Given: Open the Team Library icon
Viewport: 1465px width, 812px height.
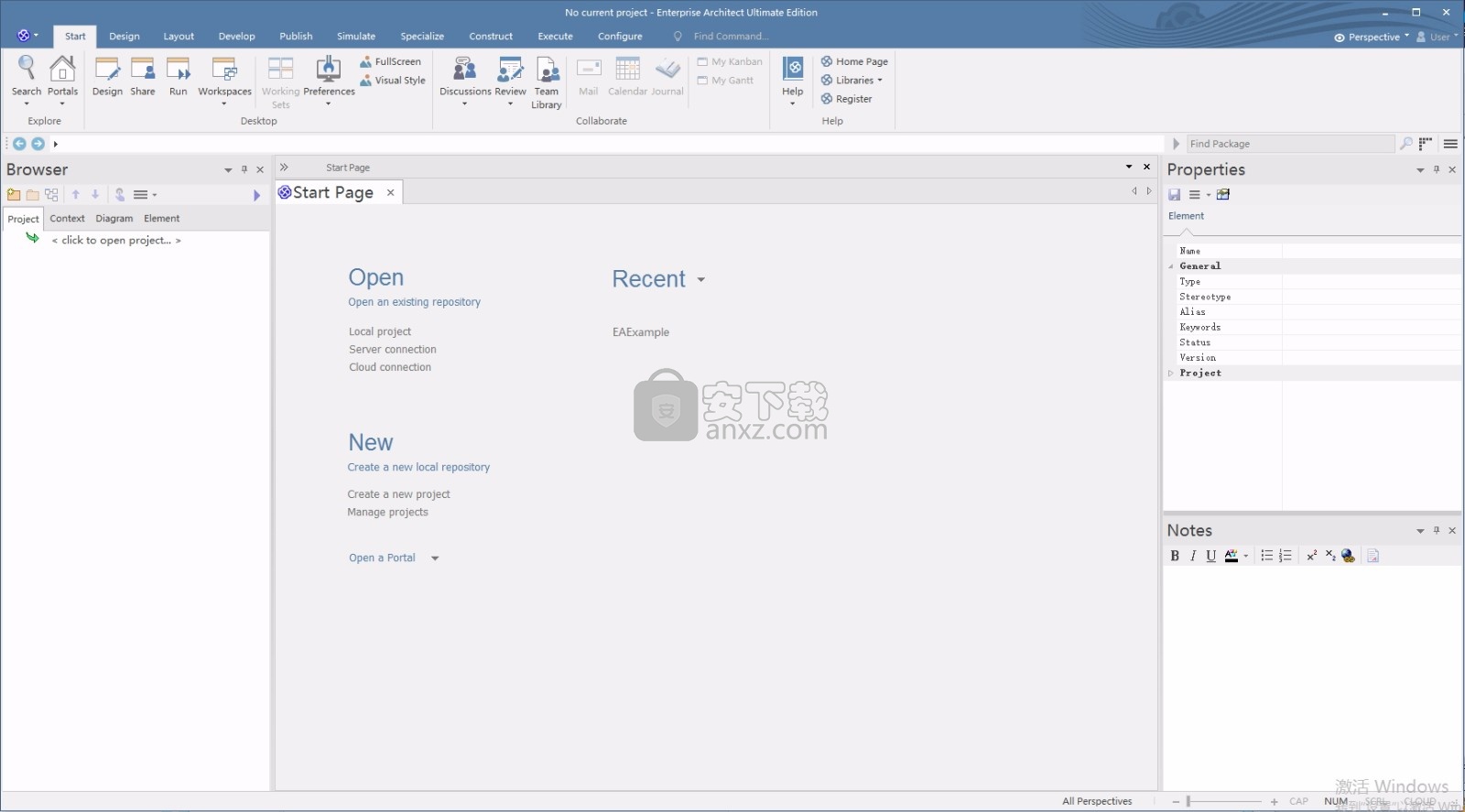Looking at the screenshot, I should [547, 82].
